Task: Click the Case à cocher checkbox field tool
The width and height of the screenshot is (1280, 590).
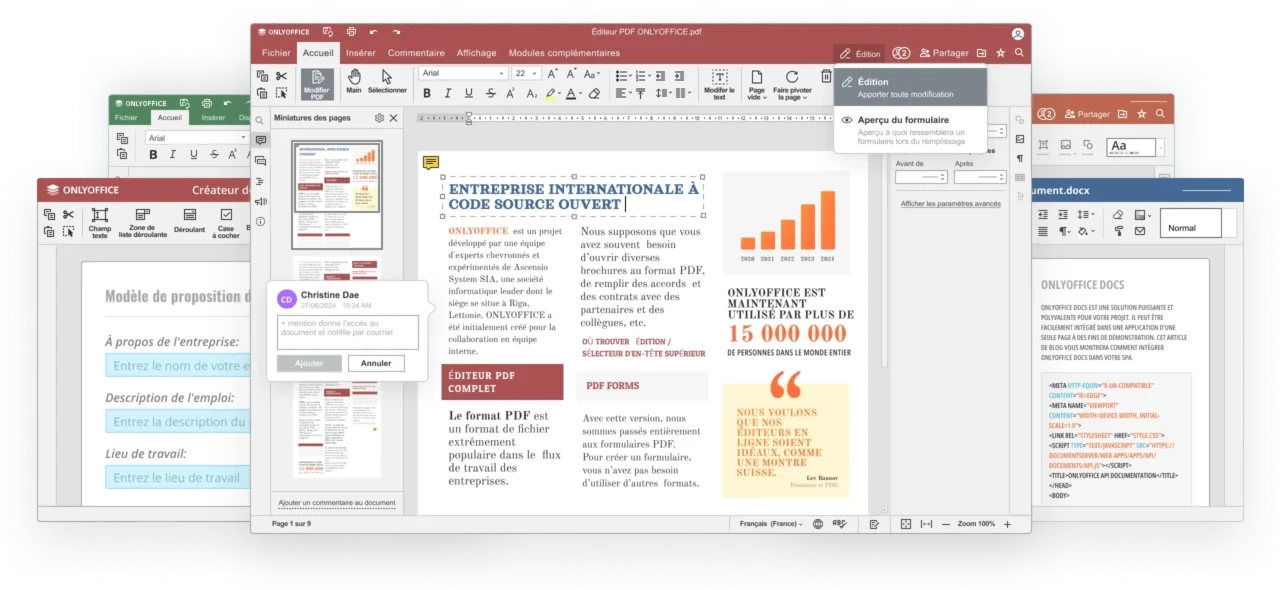Action: pos(227,222)
